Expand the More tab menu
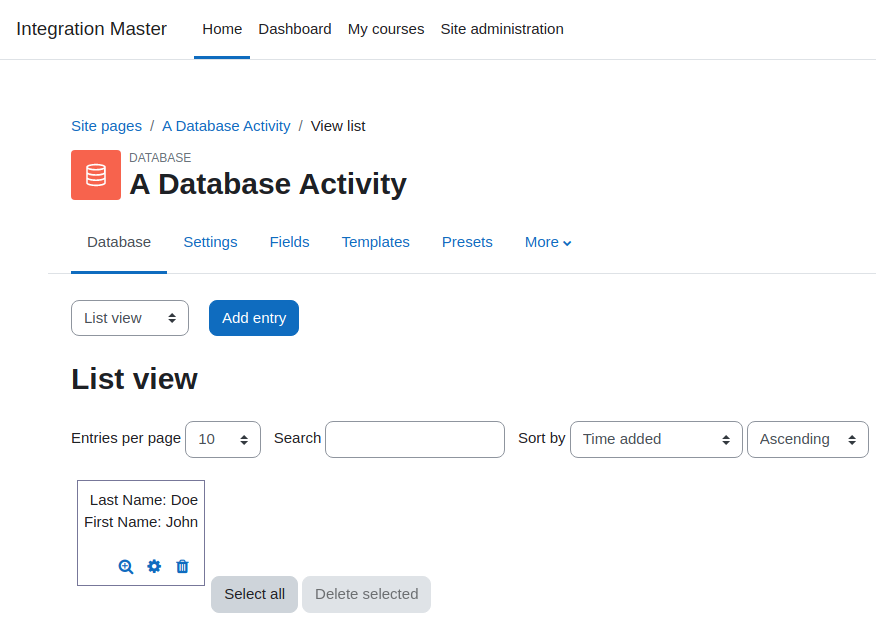The image size is (876, 628). (x=548, y=242)
